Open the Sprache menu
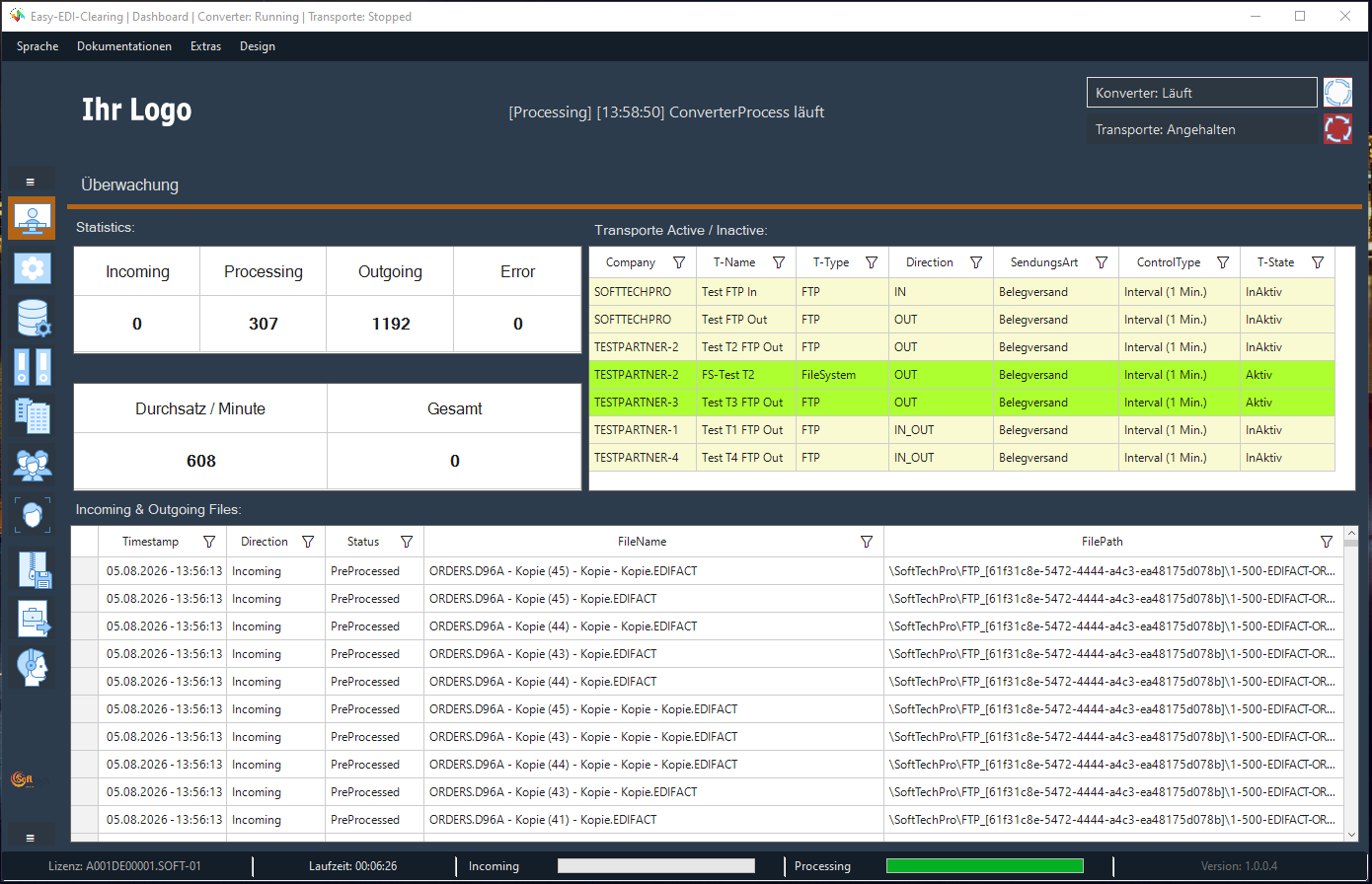Viewport: 1372px width, 884px height. click(x=38, y=46)
